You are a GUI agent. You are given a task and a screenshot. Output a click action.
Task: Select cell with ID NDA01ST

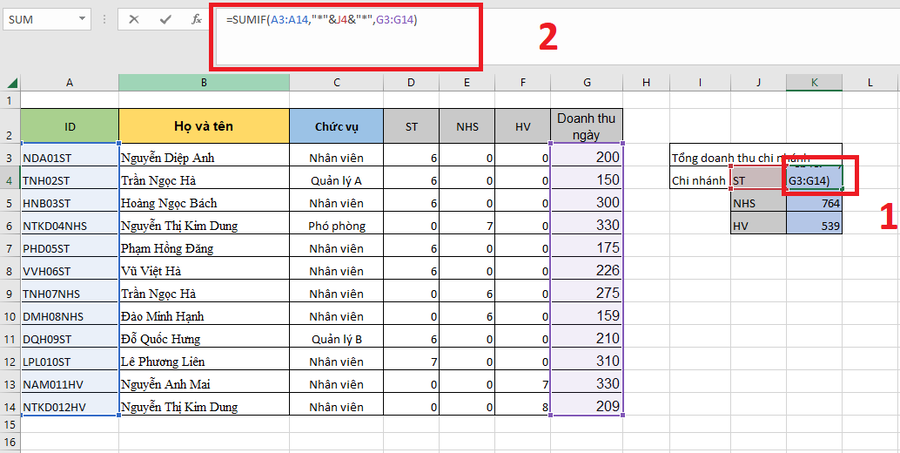click(69, 157)
